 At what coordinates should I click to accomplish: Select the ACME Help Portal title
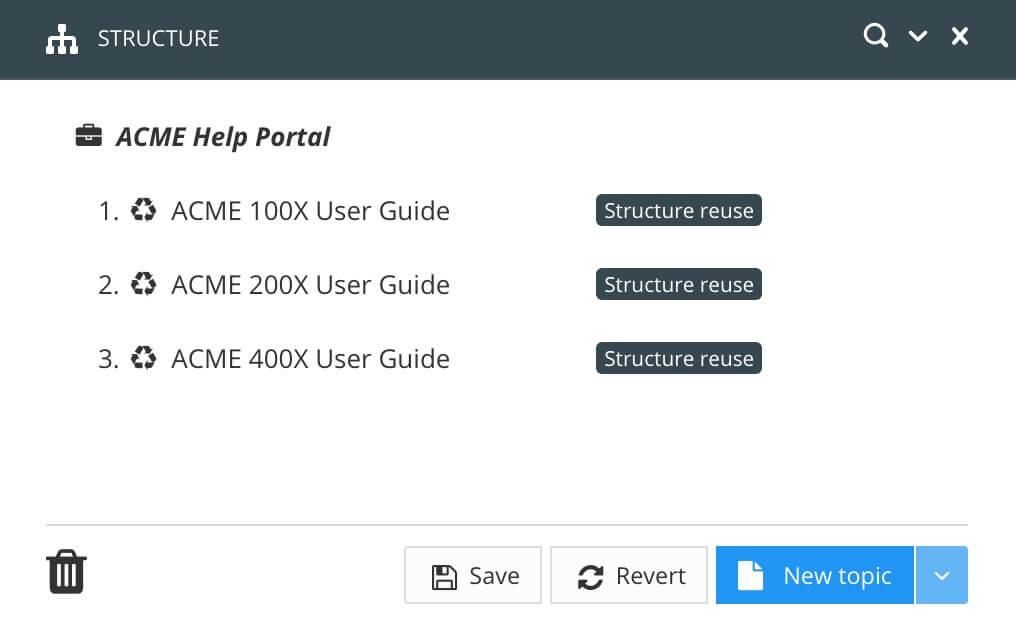point(223,136)
